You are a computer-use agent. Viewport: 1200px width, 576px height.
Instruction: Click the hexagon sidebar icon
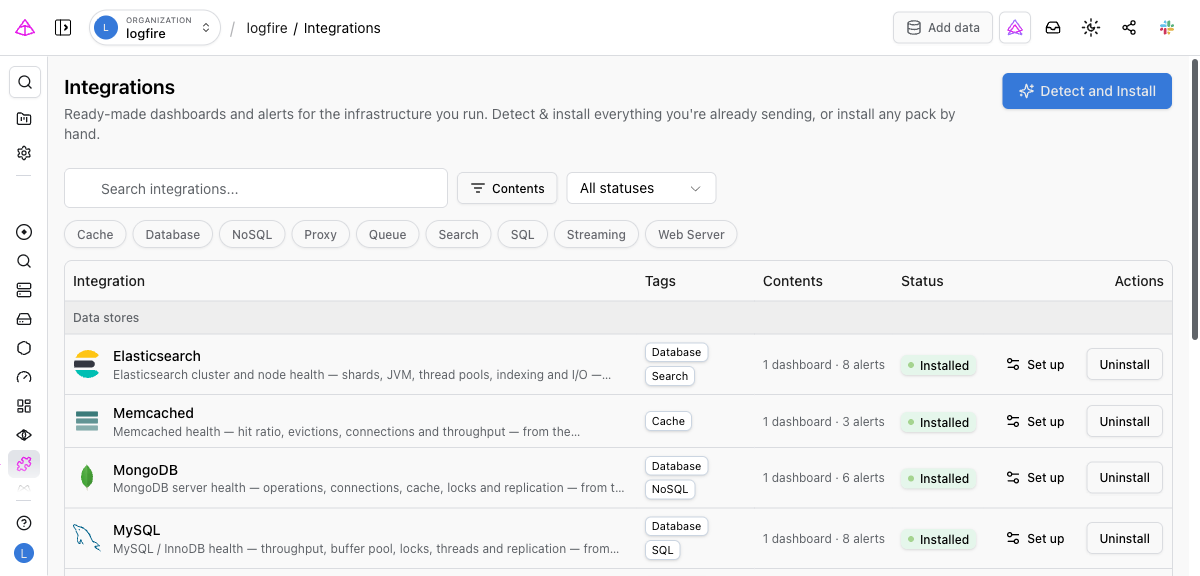click(24, 348)
